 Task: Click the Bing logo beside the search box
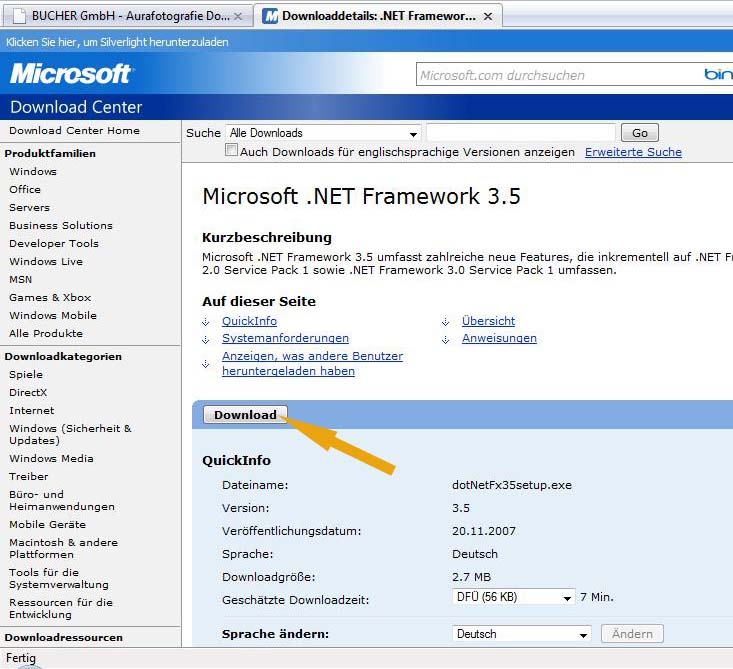(718, 75)
